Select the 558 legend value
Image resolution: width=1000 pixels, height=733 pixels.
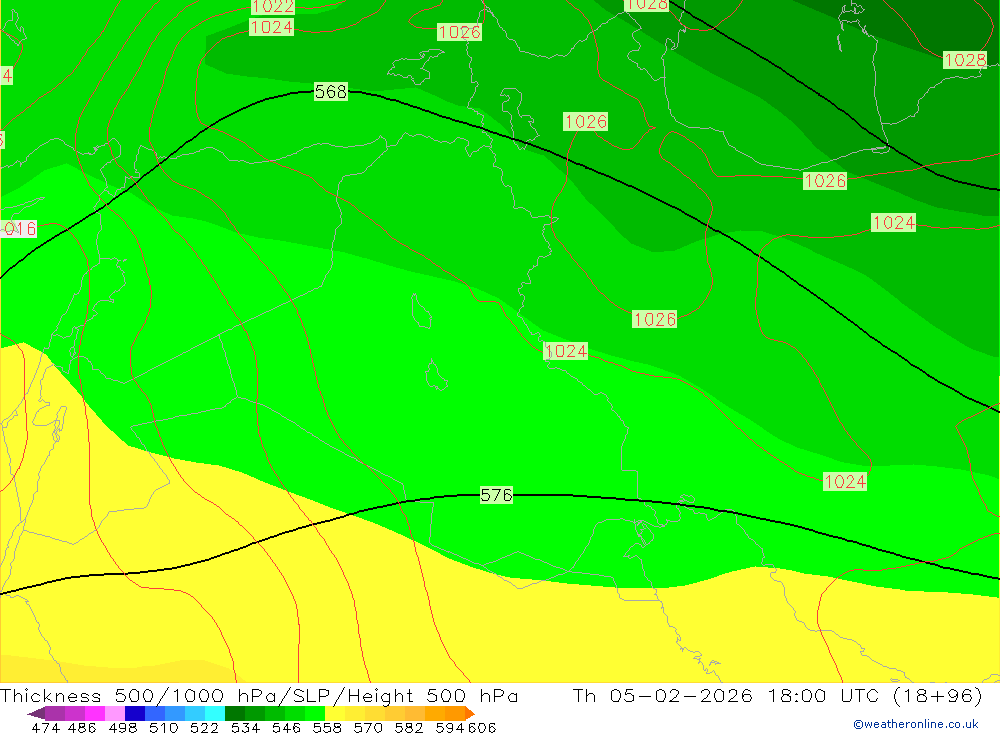pos(327,727)
